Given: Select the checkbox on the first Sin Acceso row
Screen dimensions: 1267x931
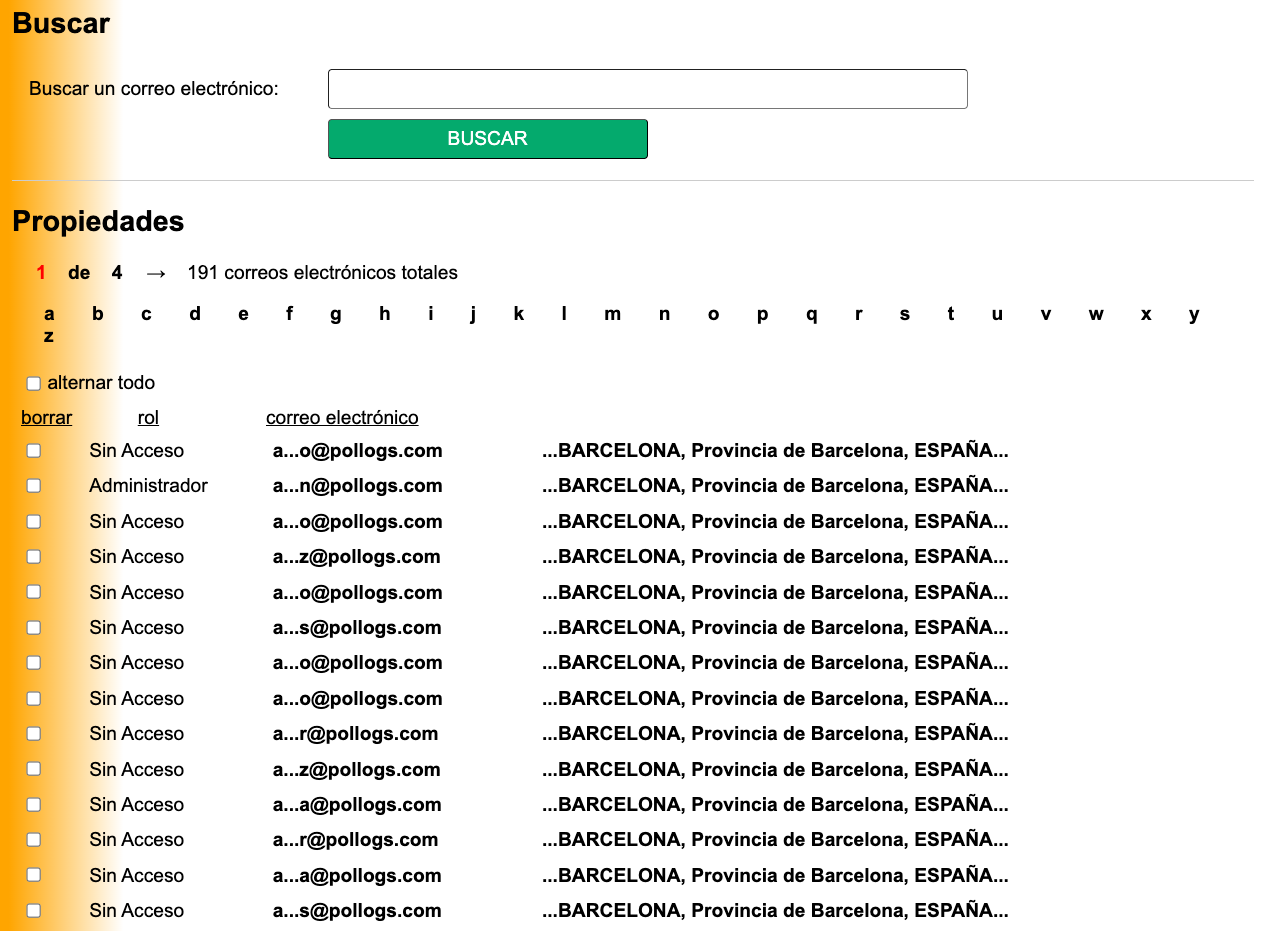Looking at the screenshot, I should pyautogui.click(x=33, y=450).
